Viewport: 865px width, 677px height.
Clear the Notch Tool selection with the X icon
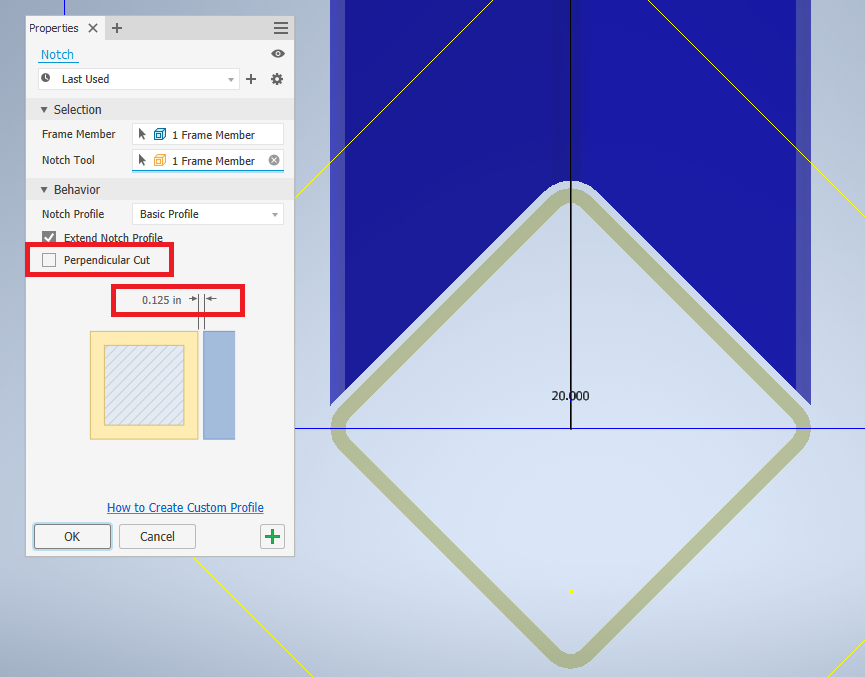[272, 160]
